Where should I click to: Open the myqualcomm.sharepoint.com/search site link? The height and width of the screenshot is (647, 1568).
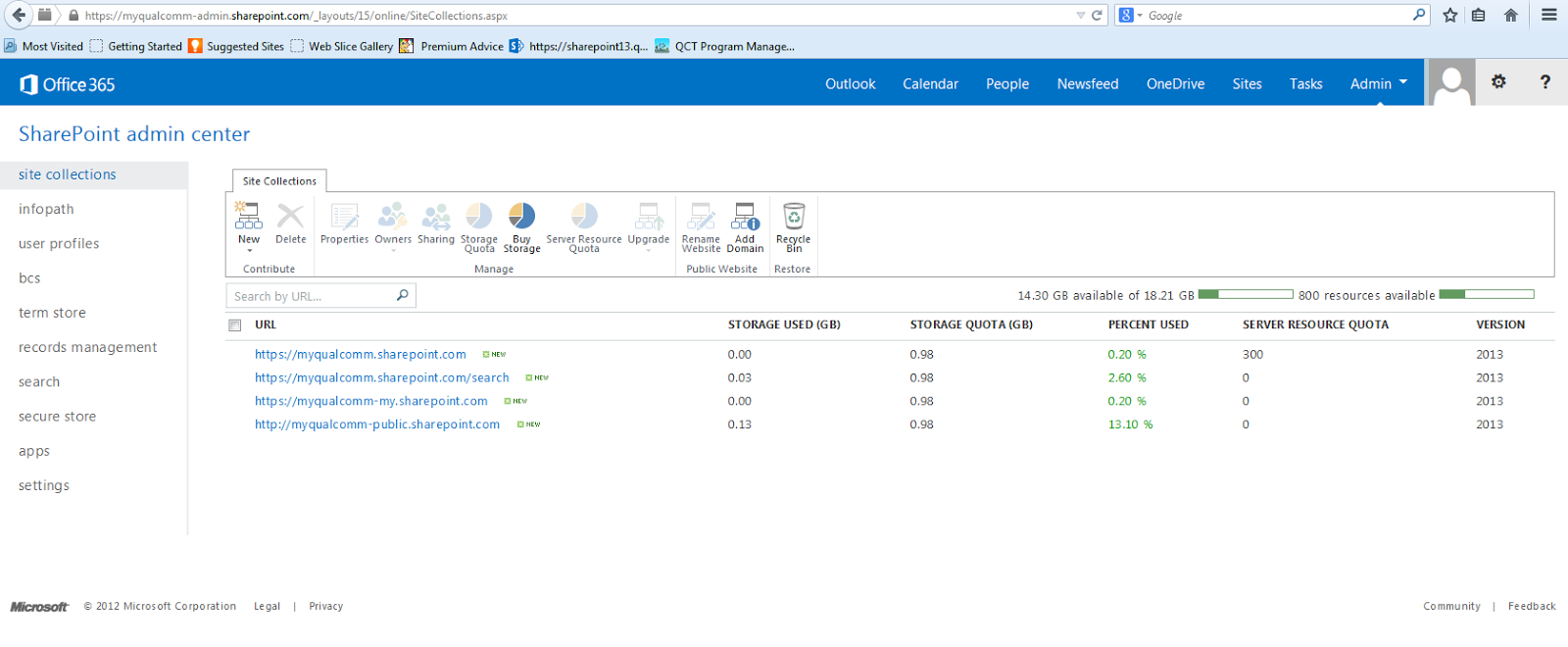coord(382,378)
